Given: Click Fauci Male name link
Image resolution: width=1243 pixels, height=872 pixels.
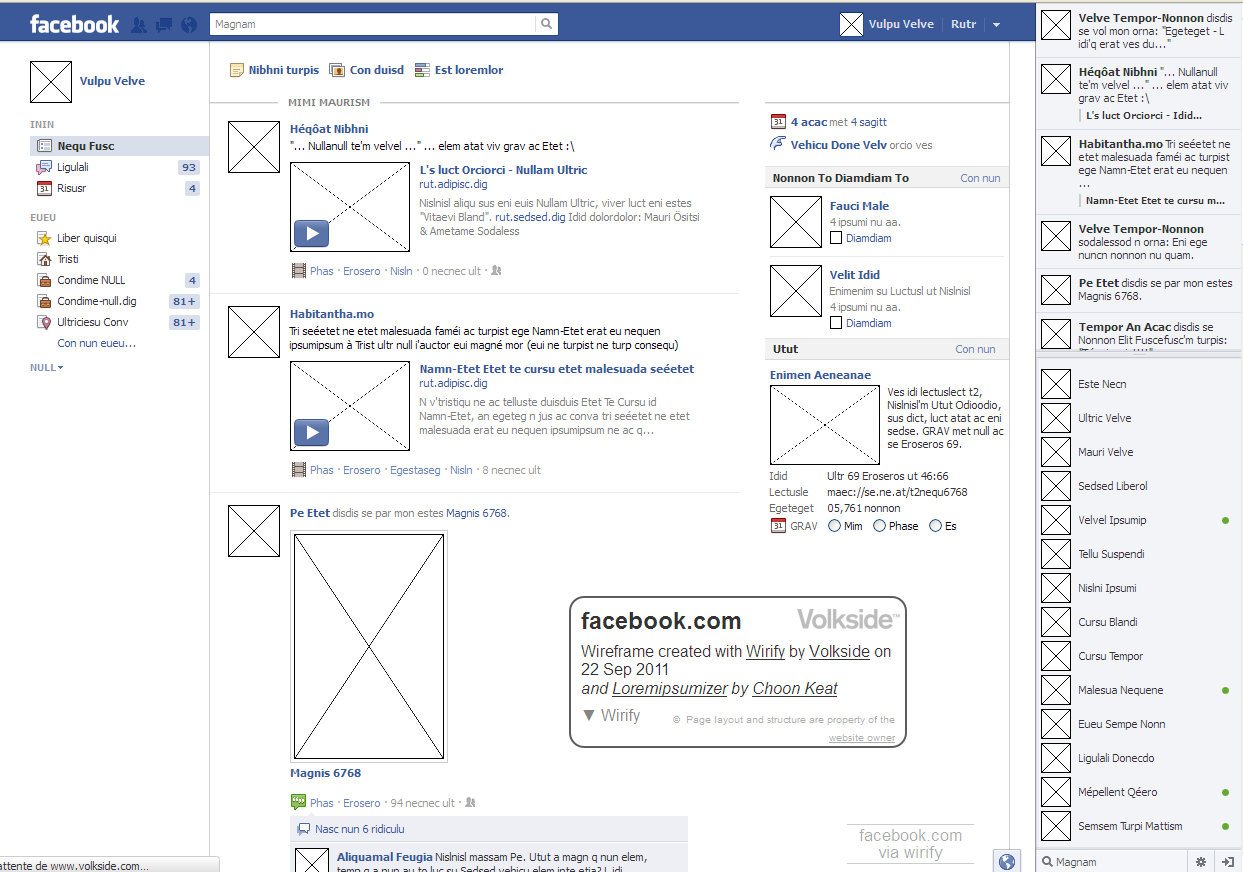Looking at the screenshot, I should [859, 206].
